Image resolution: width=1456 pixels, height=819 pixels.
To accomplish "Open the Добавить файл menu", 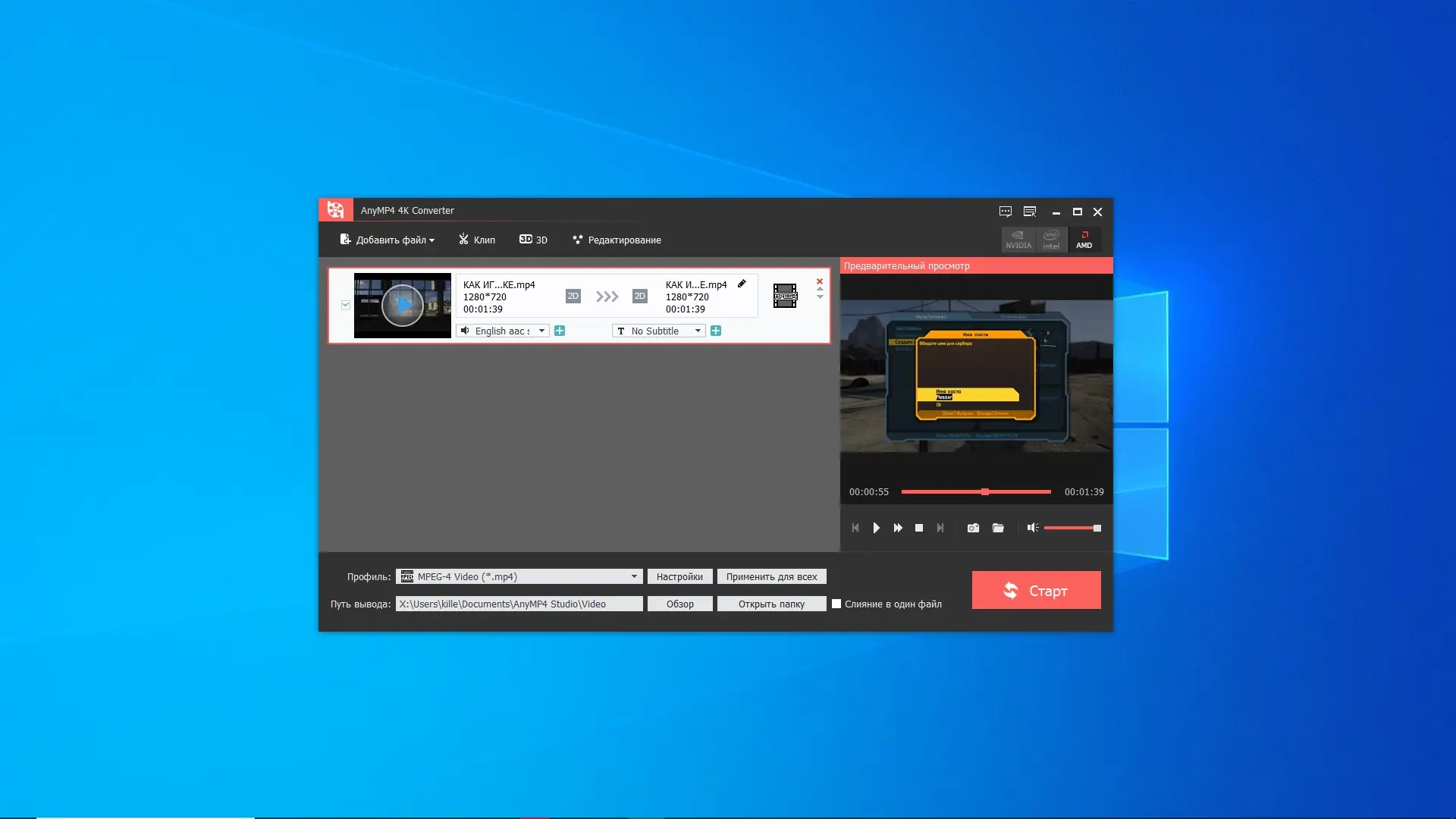I will click(388, 240).
